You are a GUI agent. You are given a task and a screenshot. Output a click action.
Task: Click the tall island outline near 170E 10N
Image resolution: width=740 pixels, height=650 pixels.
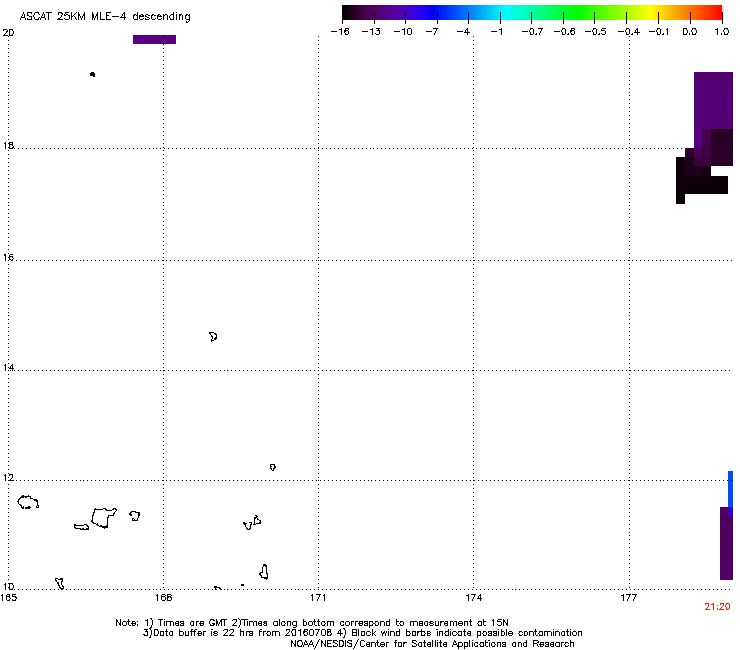coord(264,572)
